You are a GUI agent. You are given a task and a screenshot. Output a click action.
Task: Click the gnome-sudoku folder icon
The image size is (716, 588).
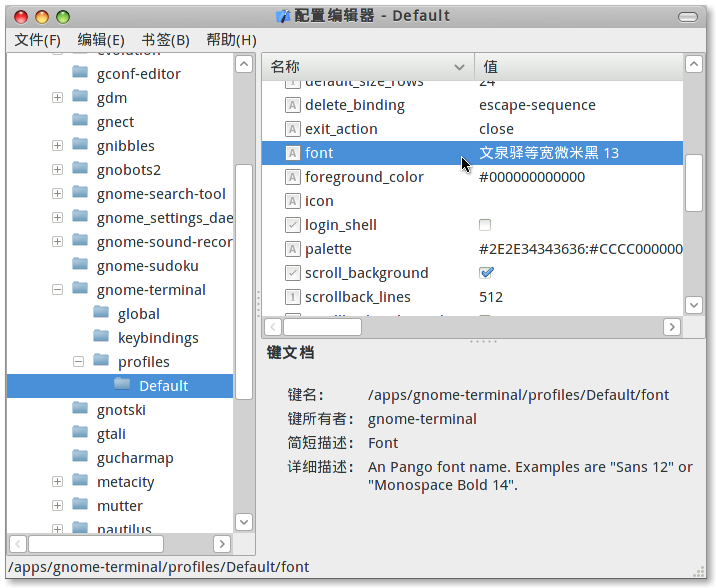coord(80,264)
